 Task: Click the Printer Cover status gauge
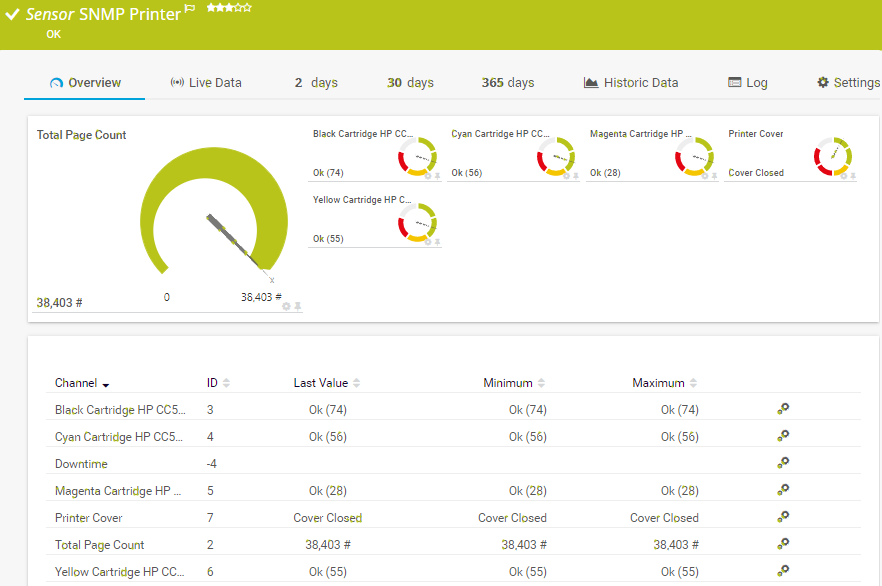pos(832,156)
